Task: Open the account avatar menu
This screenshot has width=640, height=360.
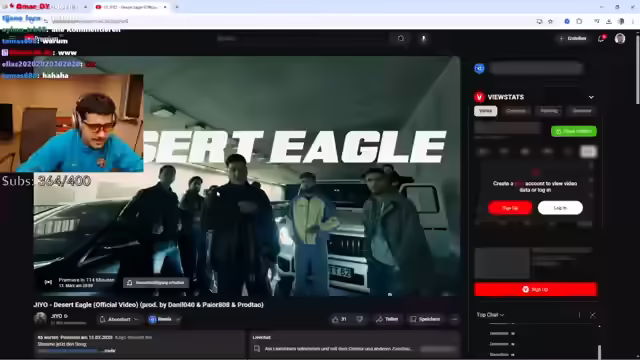Action: pyautogui.click(x=620, y=38)
